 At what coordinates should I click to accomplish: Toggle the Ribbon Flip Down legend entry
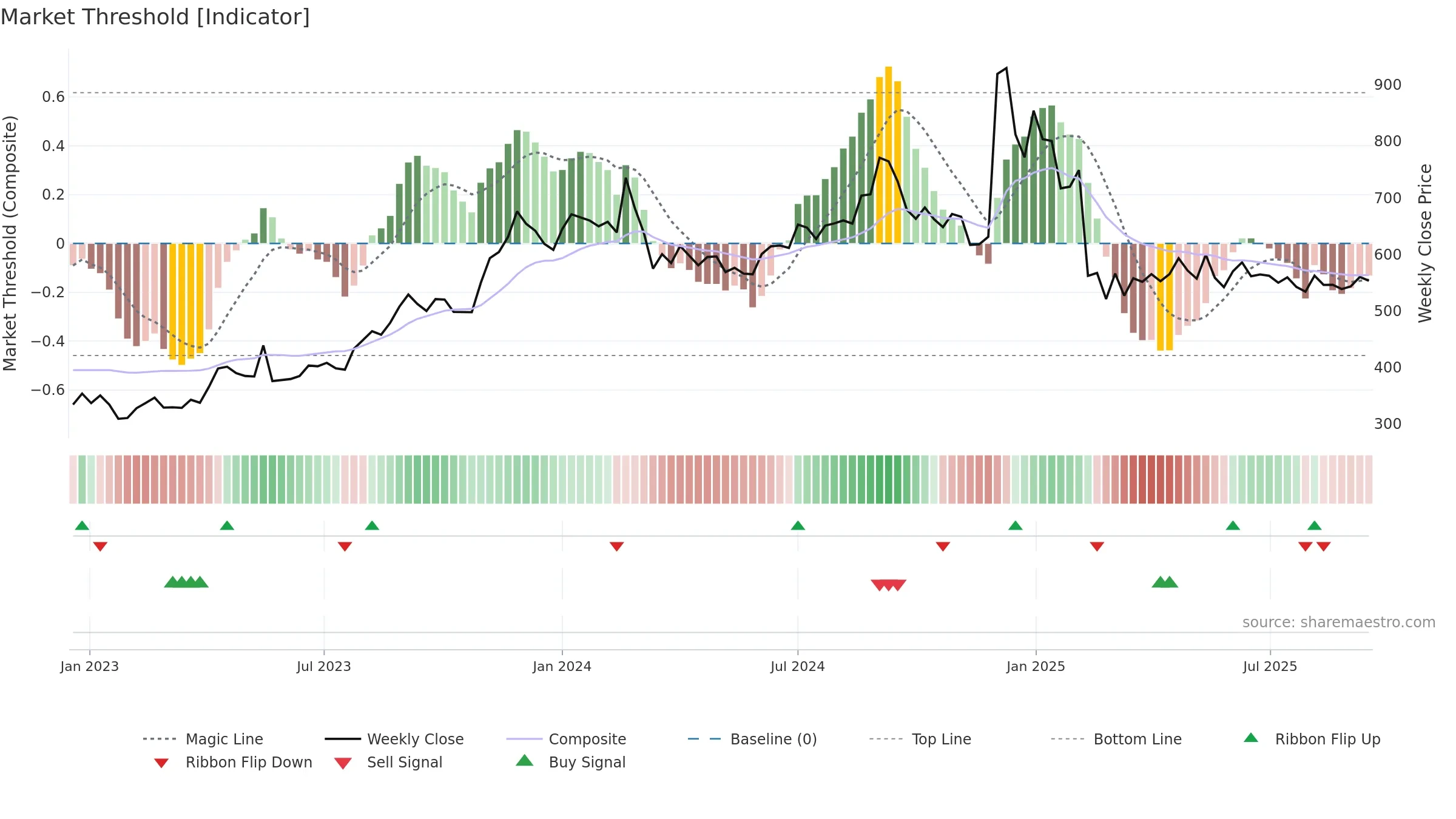click(232, 763)
